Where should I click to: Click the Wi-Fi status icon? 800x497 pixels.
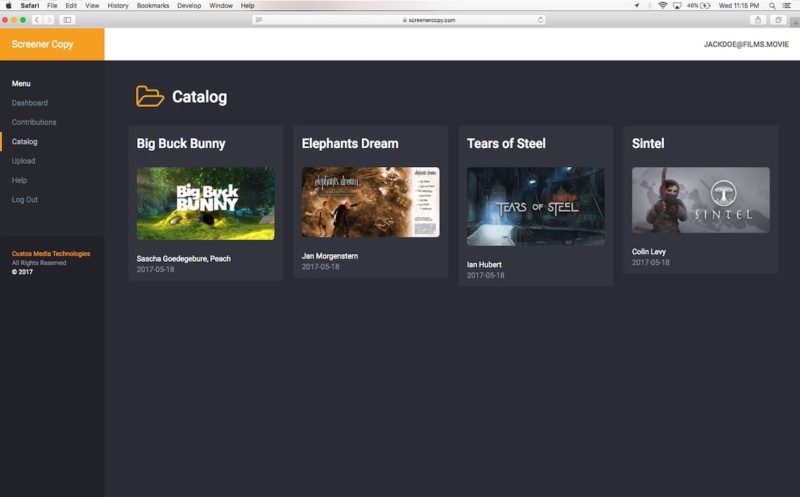(x=663, y=6)
